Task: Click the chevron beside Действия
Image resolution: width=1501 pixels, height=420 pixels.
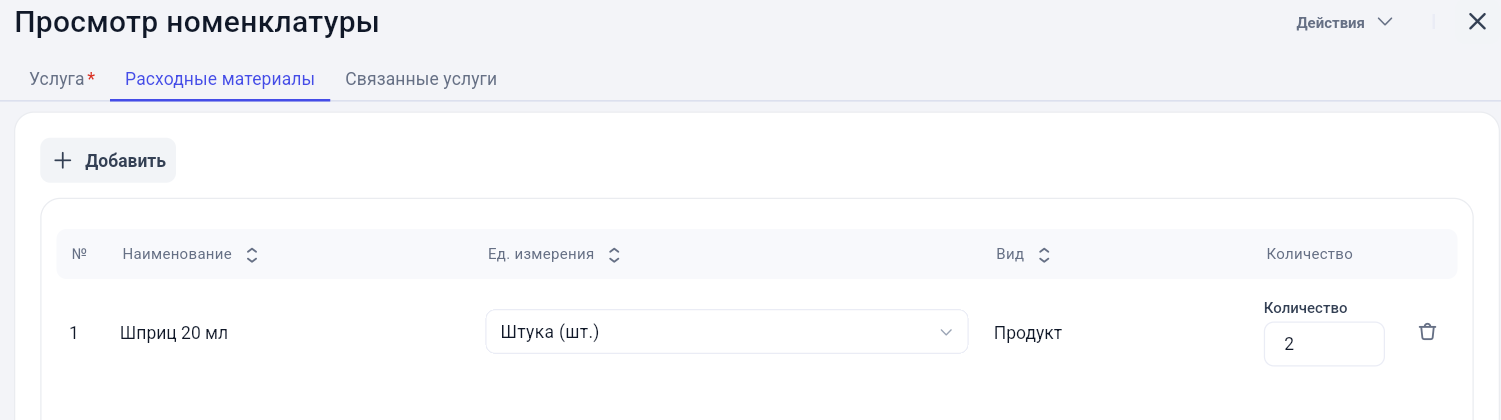Action: pos(1385,22)
